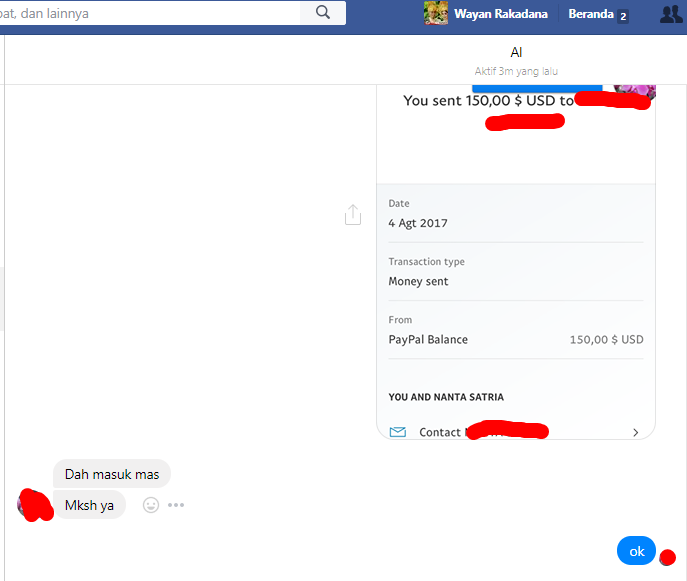The image size is (687, 581).
Task: Click the blue 'ok' message bubble
Action: (636, 551)
